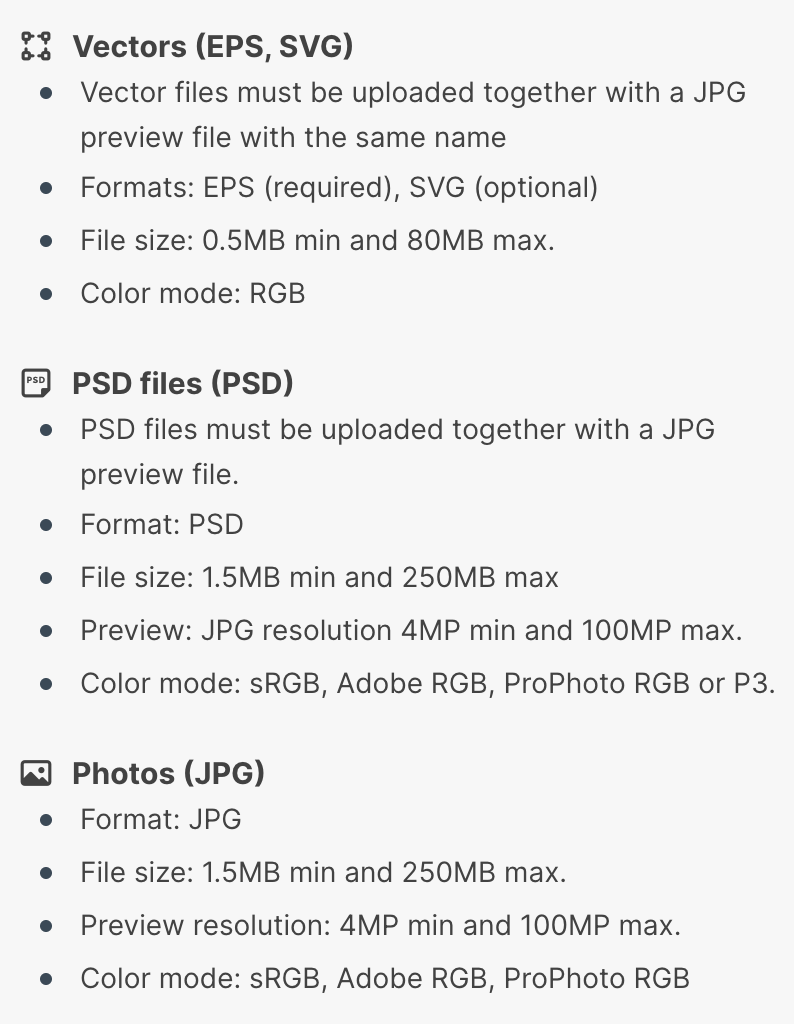Click the PSD file size line
The width and height of the screenshot is (794, 1024).
tap(319, 578)
